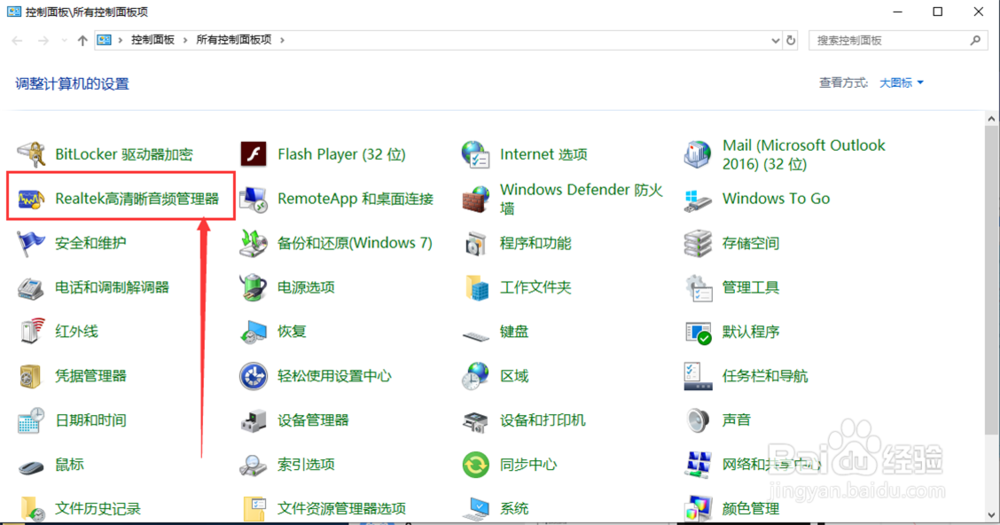
Task: Click the 默认程序 icon
Action: point(698,332)
